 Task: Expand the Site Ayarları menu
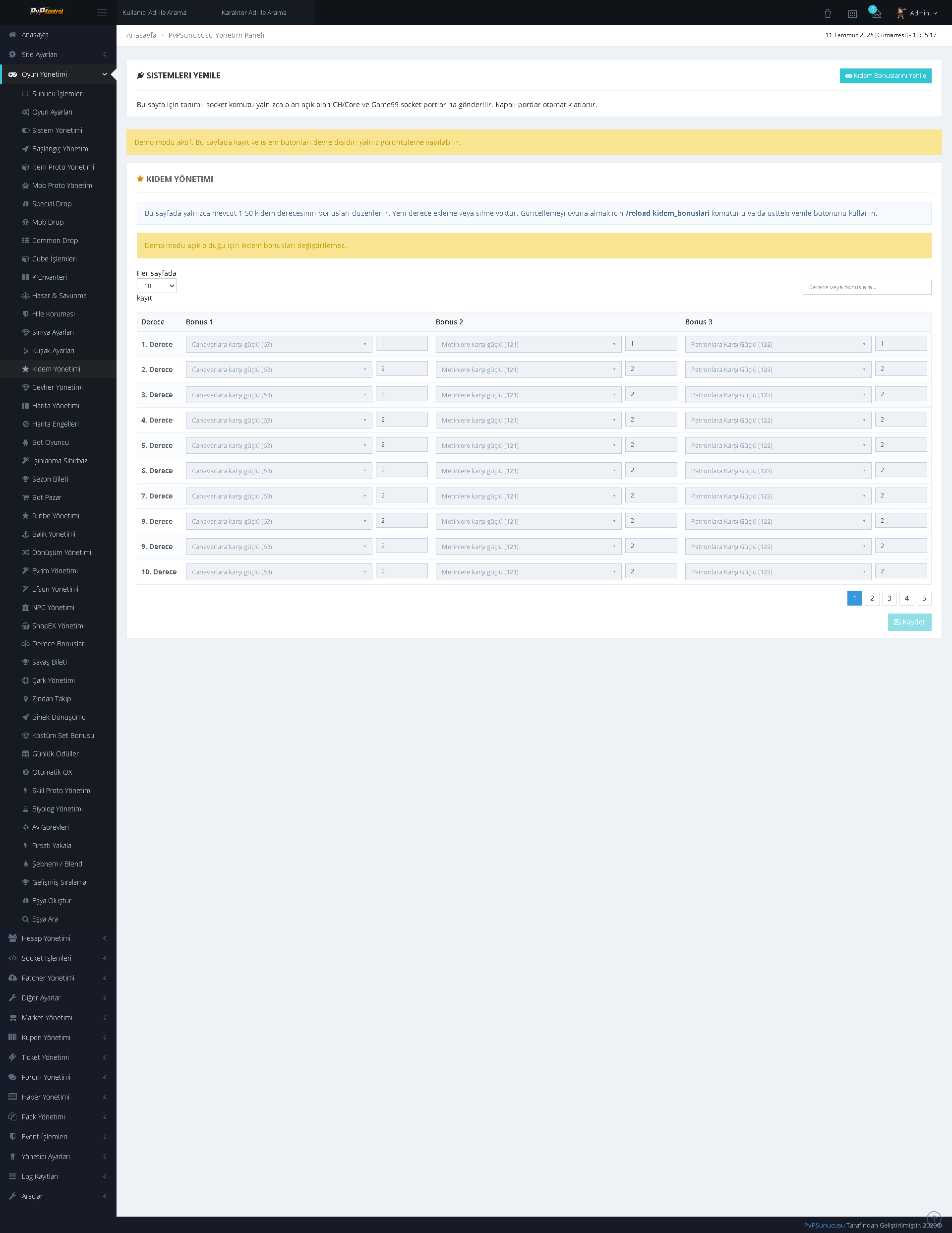(58, 55)
